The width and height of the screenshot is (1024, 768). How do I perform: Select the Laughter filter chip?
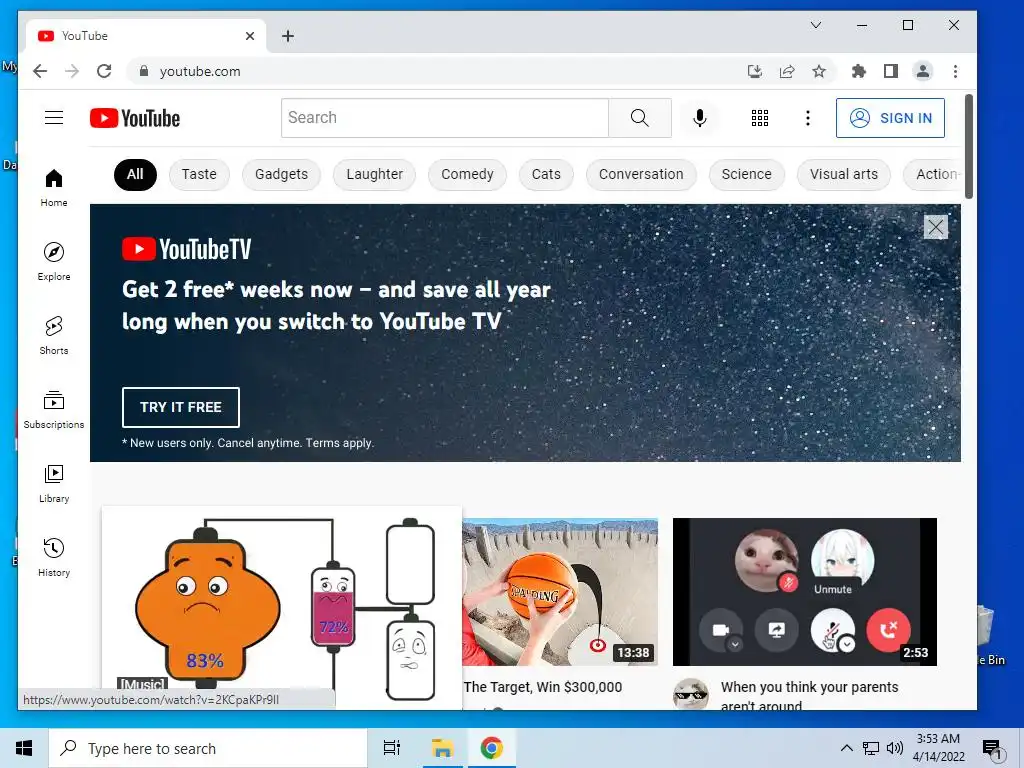374,174
